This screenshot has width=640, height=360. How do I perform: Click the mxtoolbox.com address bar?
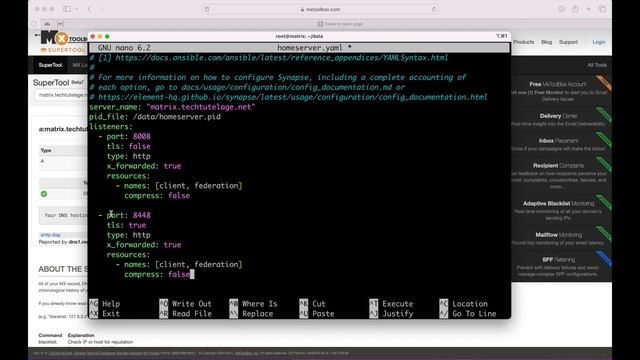coord(320,9)
